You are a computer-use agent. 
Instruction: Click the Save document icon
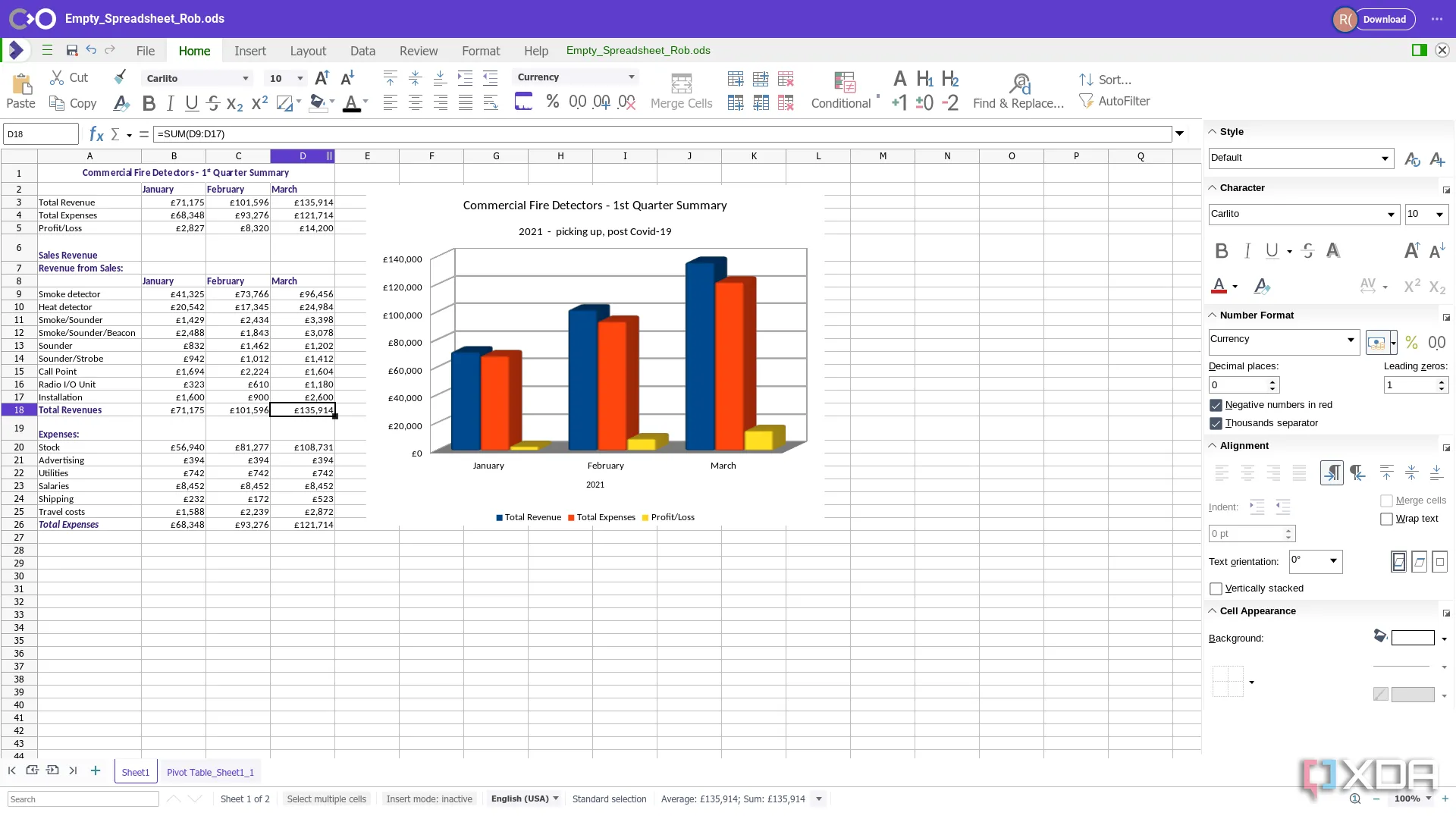72,51
